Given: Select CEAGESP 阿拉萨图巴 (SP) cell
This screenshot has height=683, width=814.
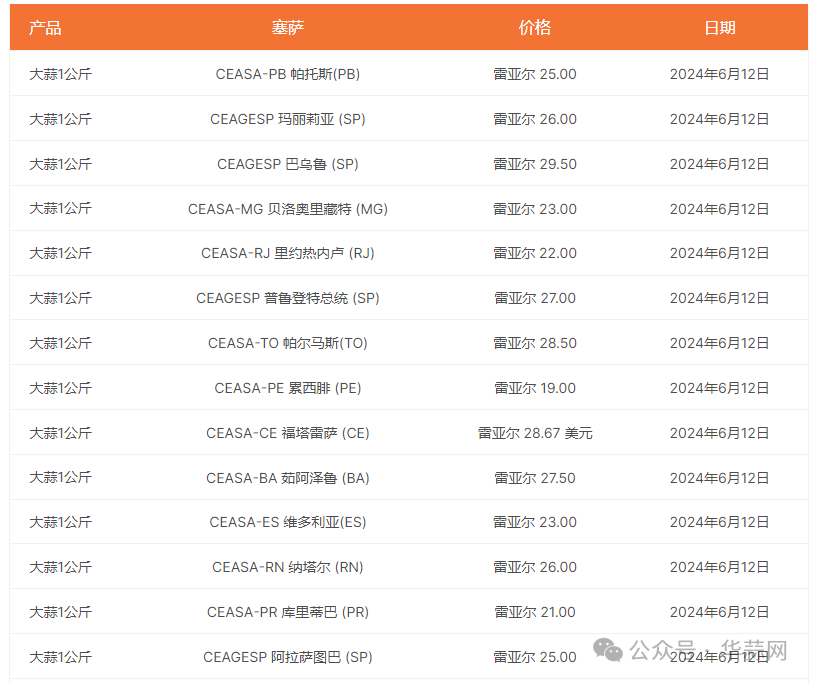Looking at the screenshot, I should pos(288,658).
